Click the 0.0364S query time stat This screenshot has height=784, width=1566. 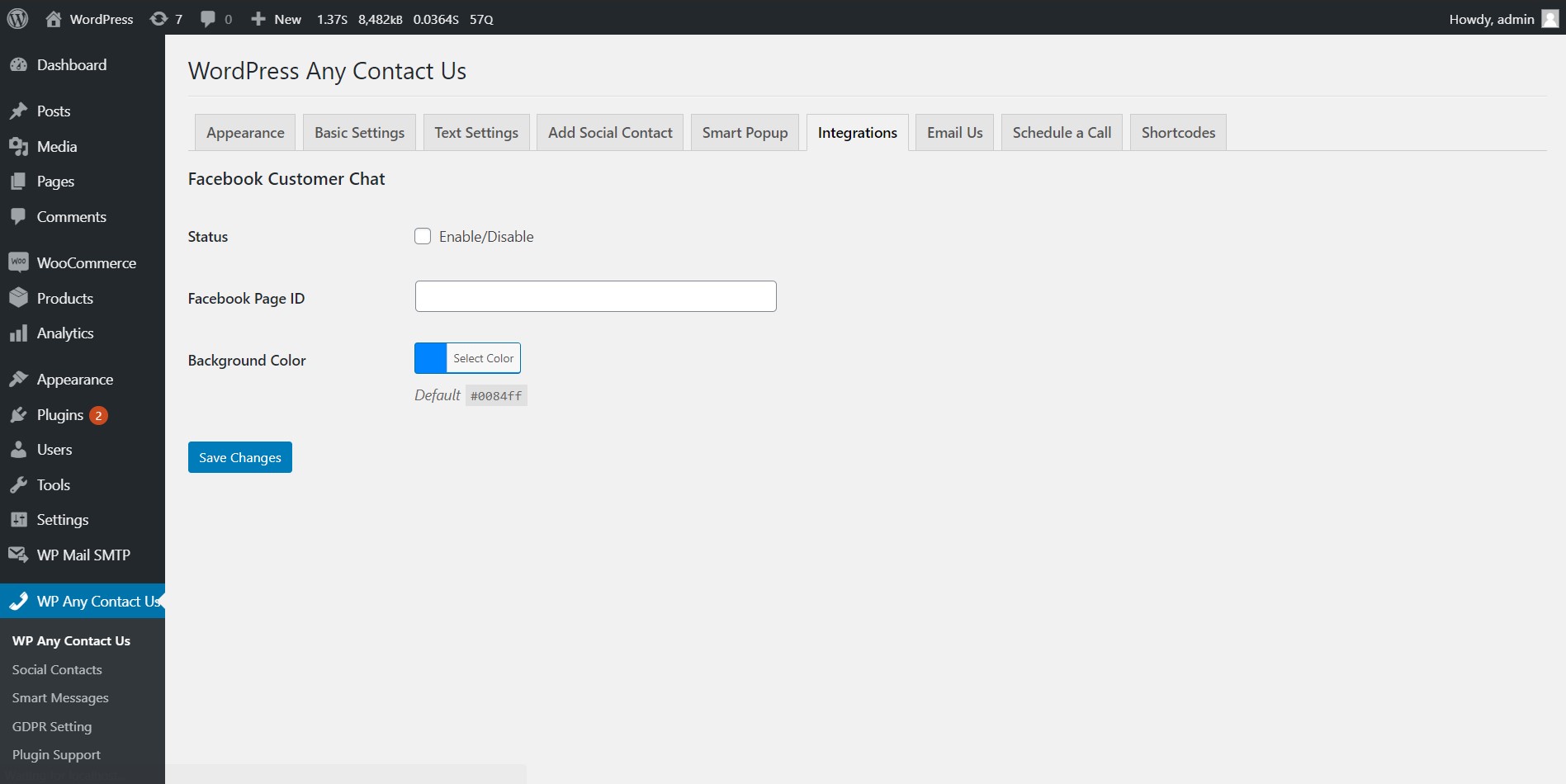pos(436,19)
